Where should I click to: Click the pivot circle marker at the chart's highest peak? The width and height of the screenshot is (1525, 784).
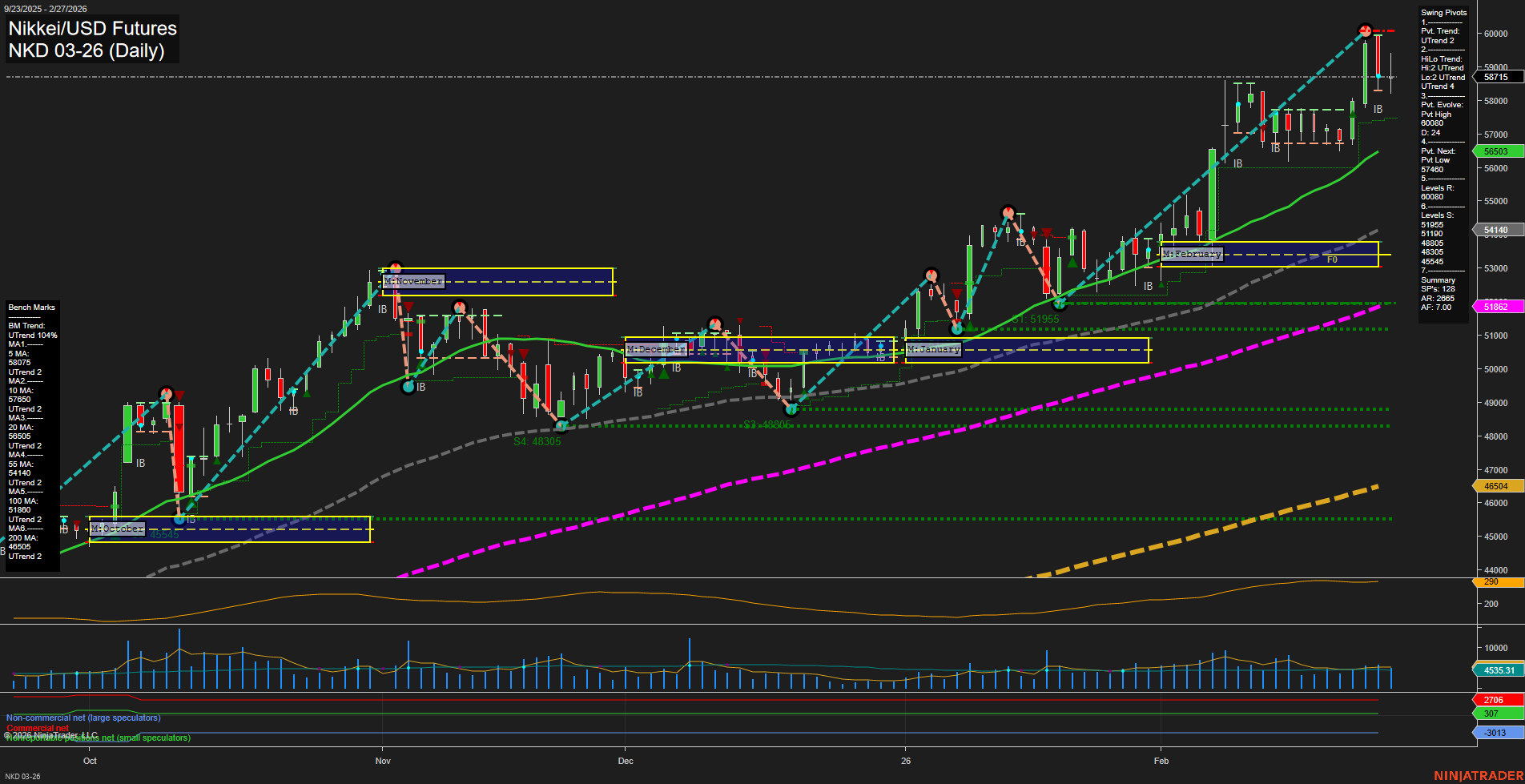[x=1363, y=30]
